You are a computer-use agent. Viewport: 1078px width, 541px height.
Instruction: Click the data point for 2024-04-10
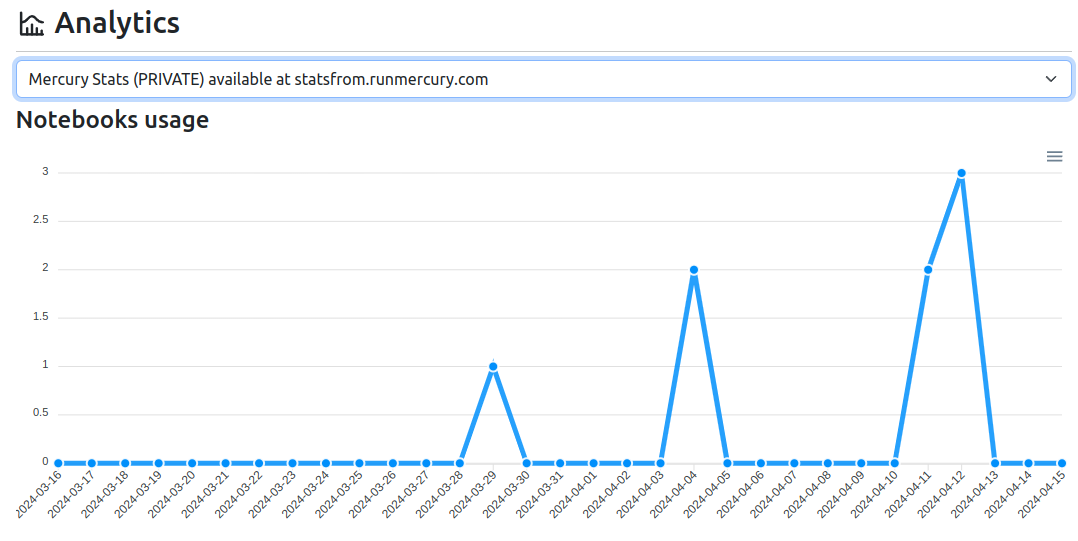[894, 463]
